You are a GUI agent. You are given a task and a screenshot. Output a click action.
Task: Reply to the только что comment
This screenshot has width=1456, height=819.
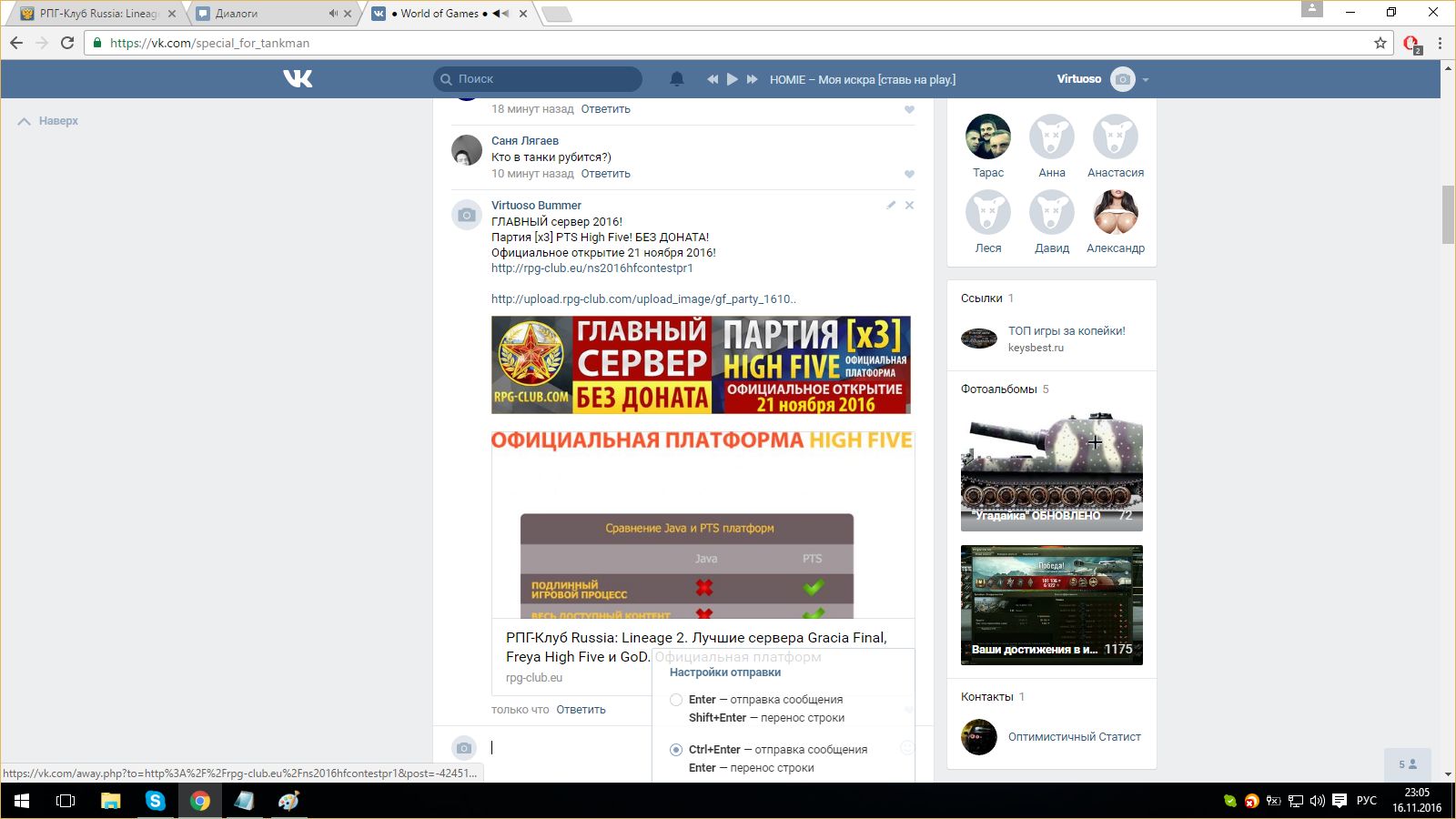581,710
